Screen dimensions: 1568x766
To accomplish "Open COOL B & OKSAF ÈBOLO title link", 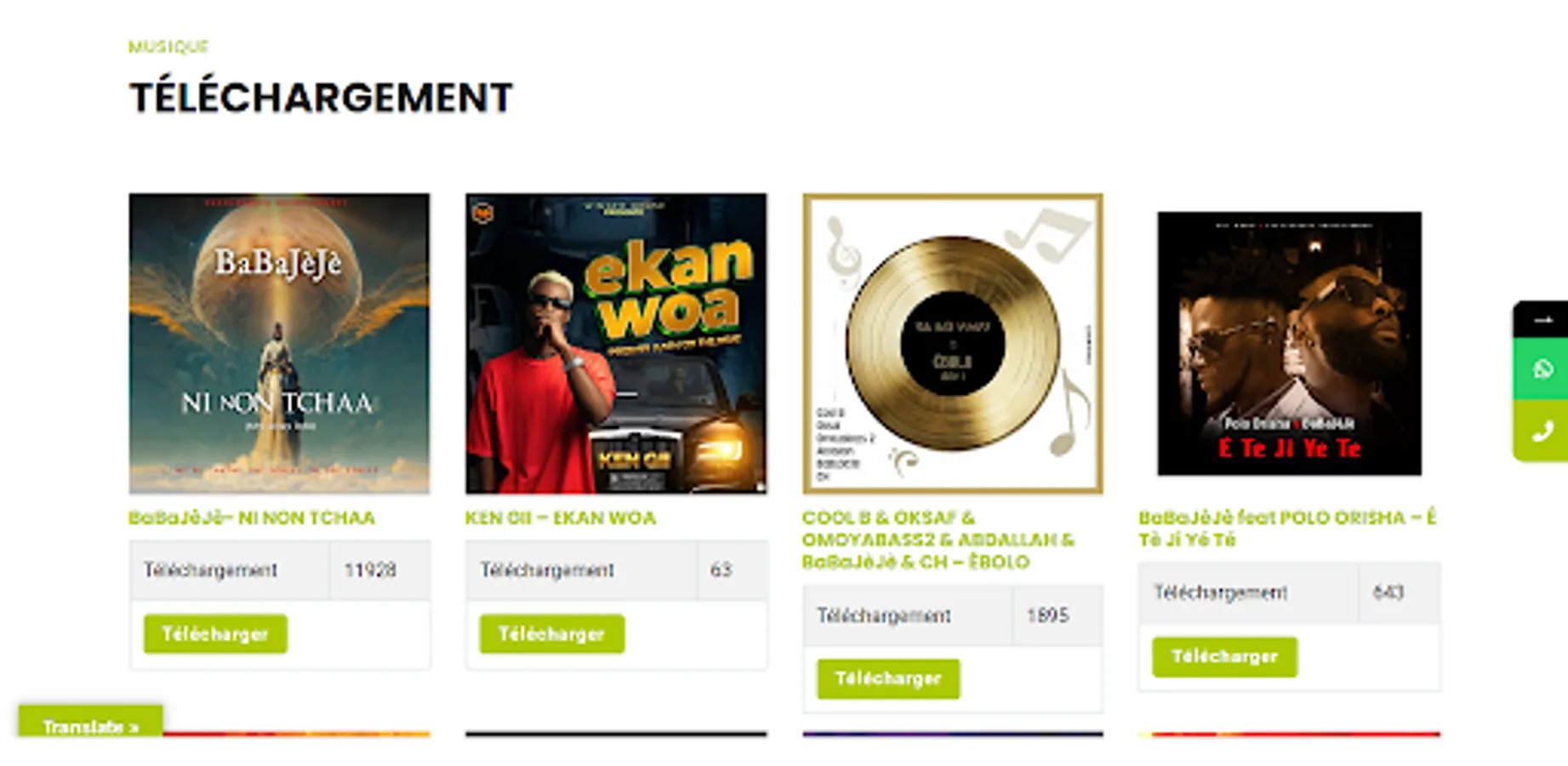I will pyautogui.click(x=938, y=540).
